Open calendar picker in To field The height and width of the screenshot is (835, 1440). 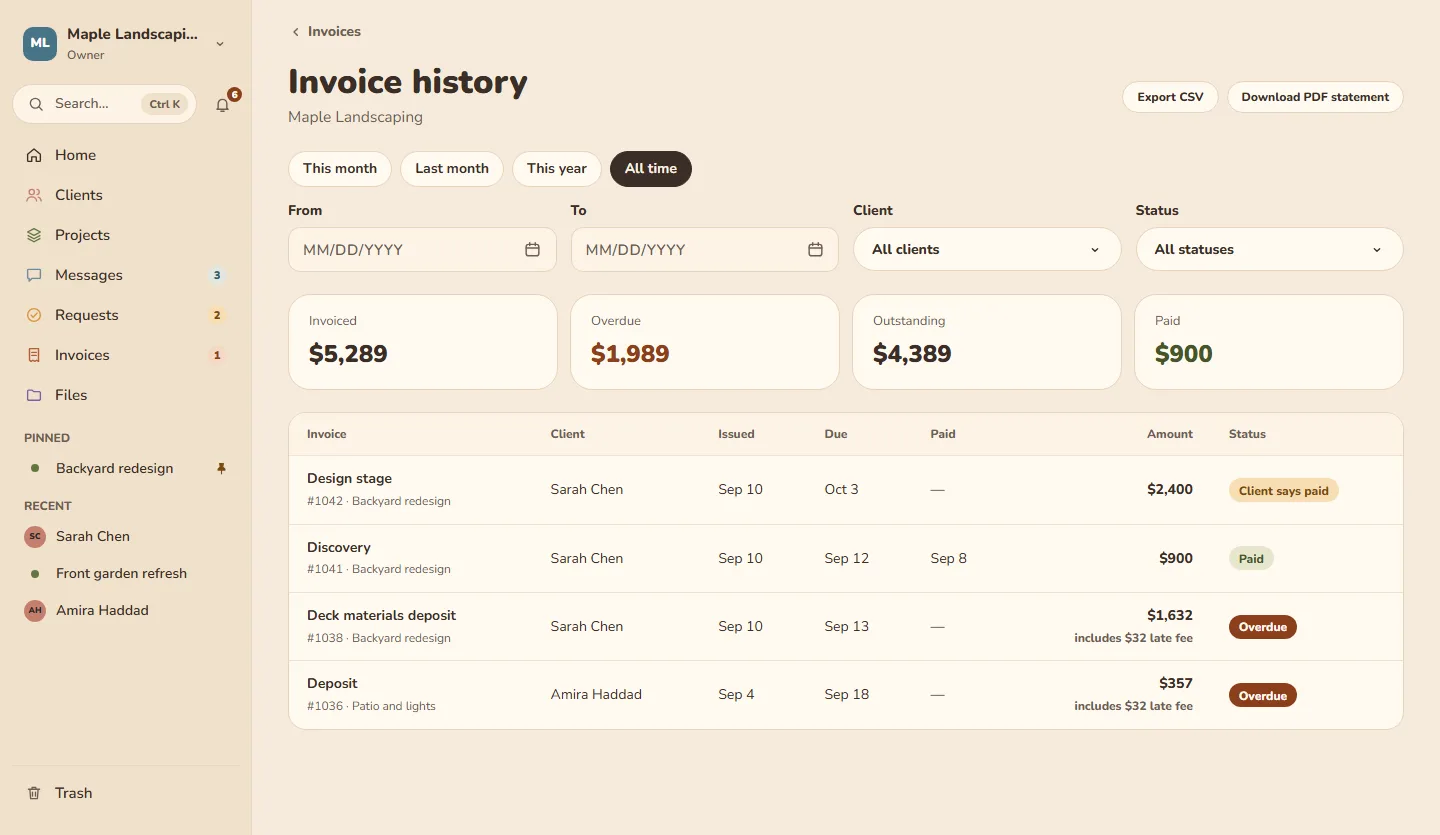tap(815, 249)
